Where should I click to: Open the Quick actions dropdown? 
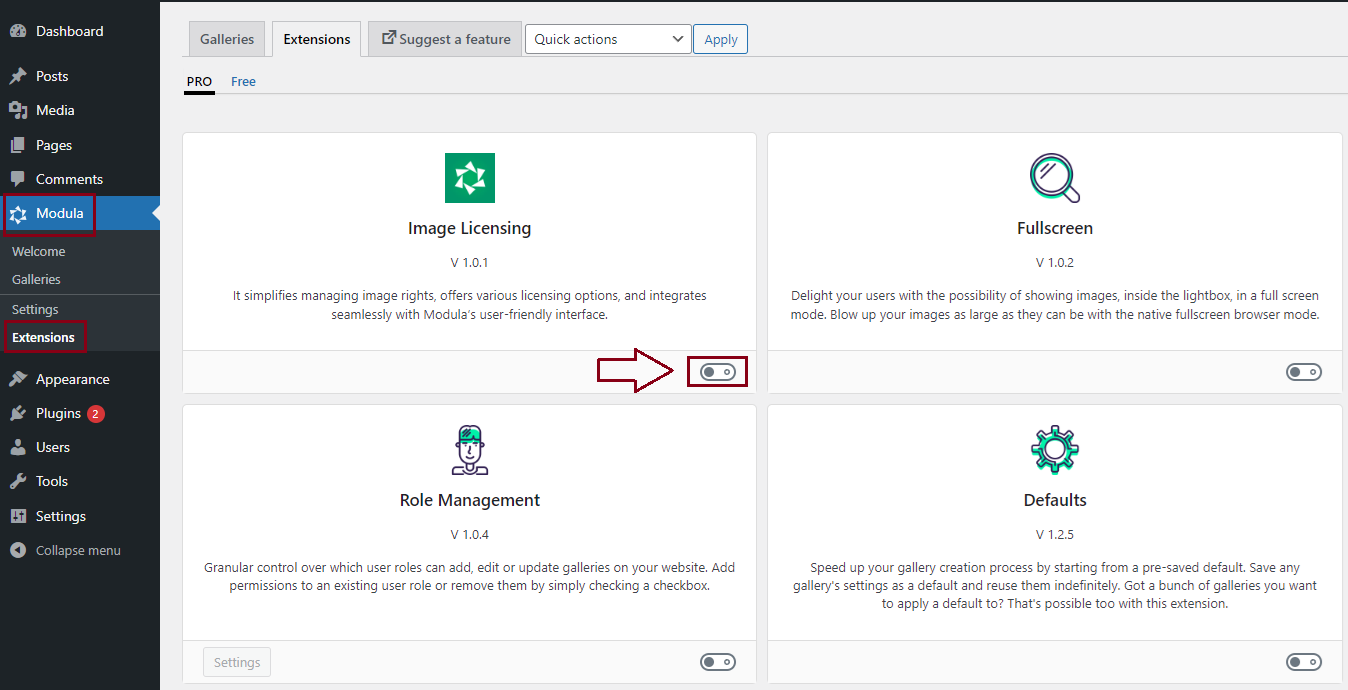[607, 39]
